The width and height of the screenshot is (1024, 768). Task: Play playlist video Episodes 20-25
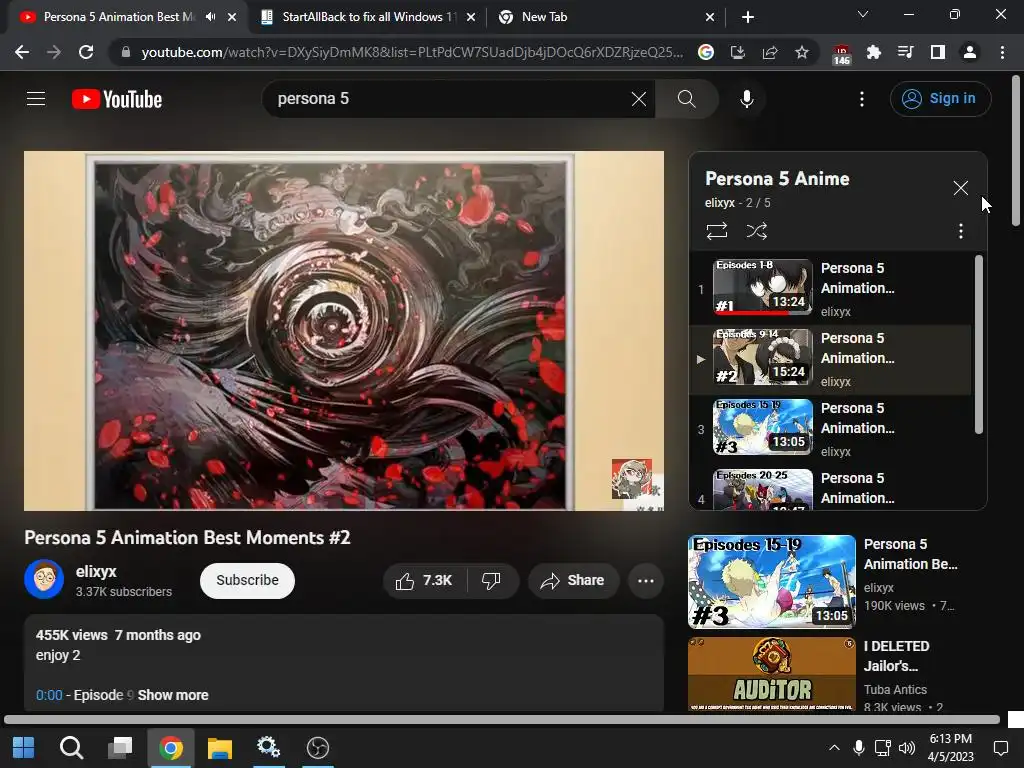click(x=762, y=489)
